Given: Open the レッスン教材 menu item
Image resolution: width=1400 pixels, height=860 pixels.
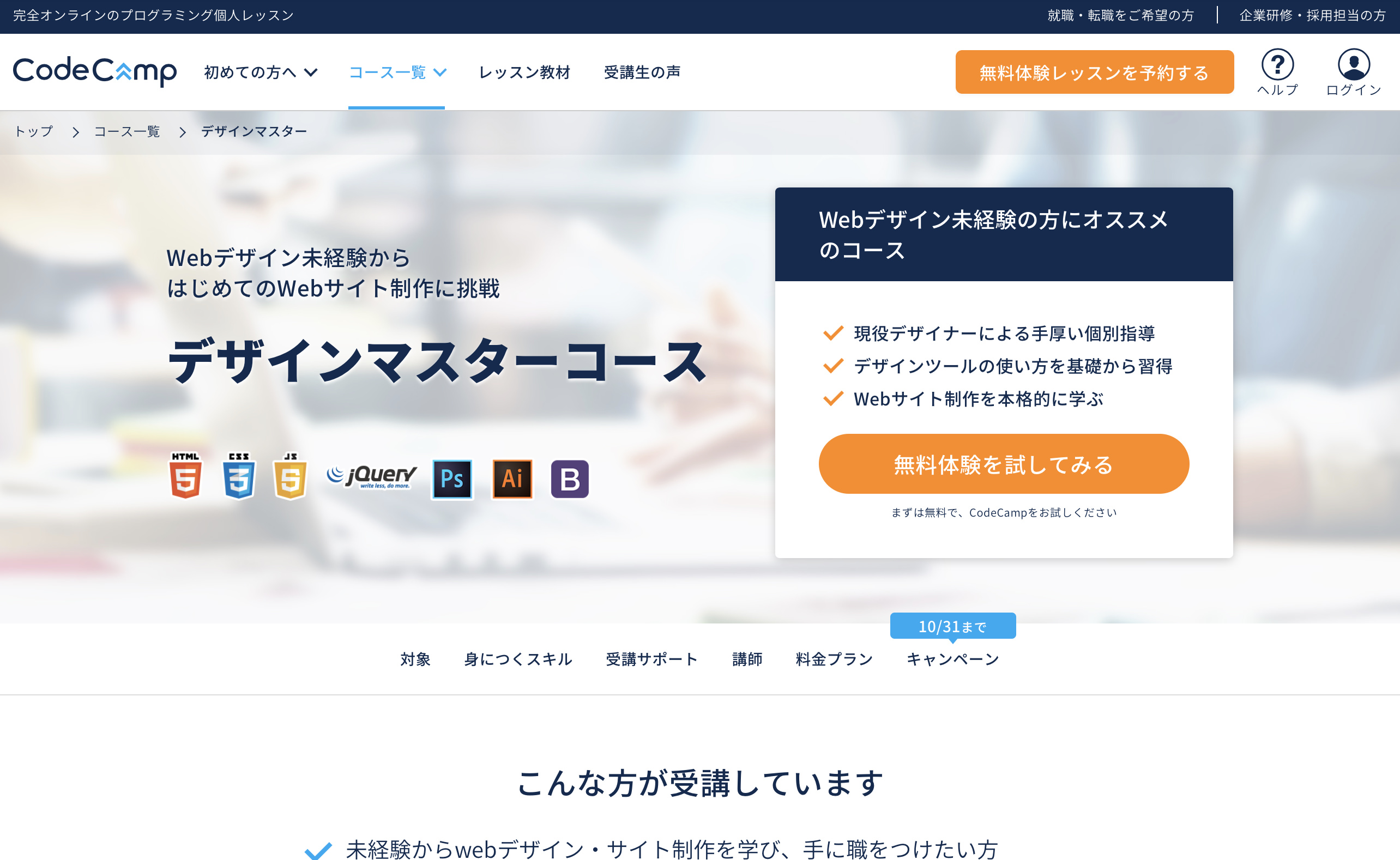Looking at the screenshot, I should pyautogui.click(x=524, y=72).
